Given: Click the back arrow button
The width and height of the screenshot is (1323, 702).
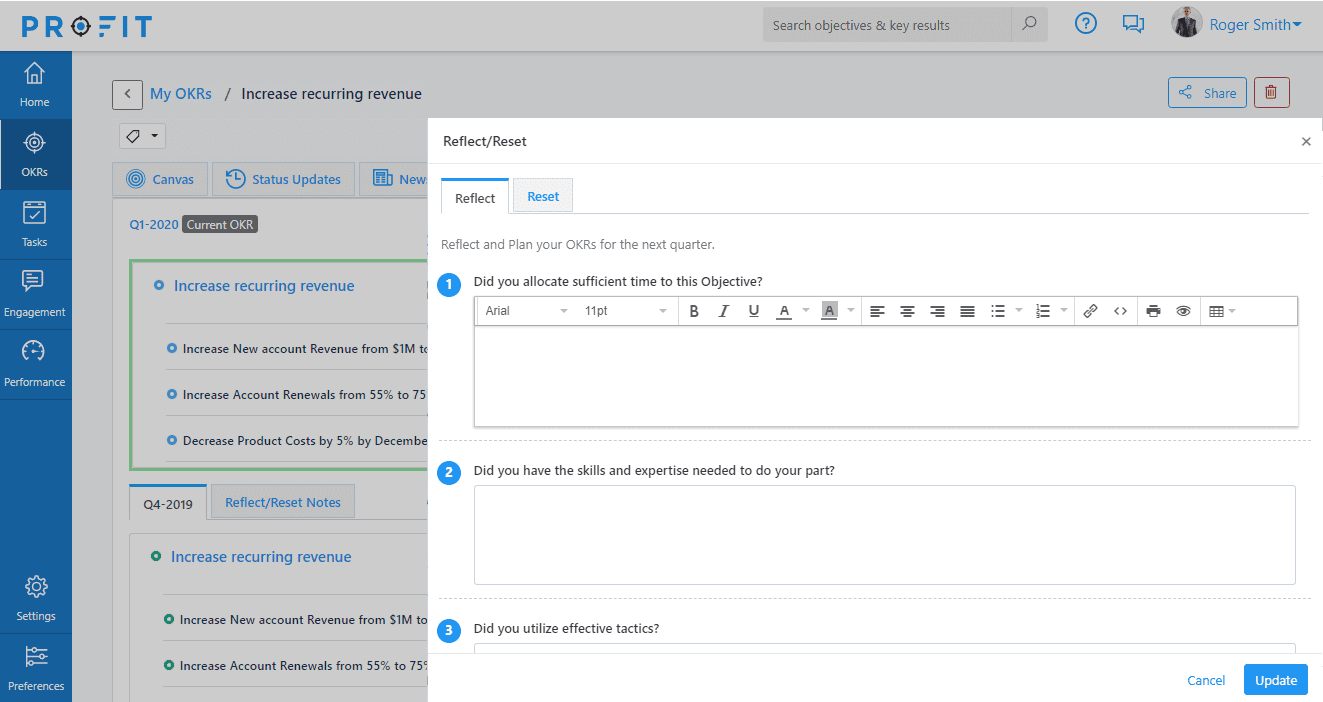Looking at the screenshot, I should [x=127, y=94].
